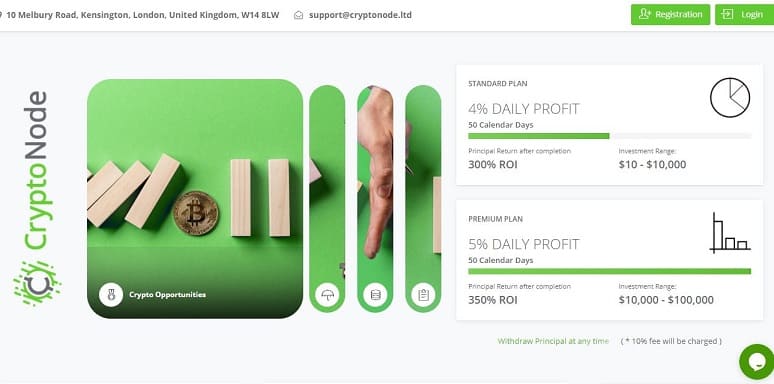The width and height of the screenshot is (774, 384).
Task: Click the bitcoin dominoes Crypto Opportunities image
Action: coord(195,198)
